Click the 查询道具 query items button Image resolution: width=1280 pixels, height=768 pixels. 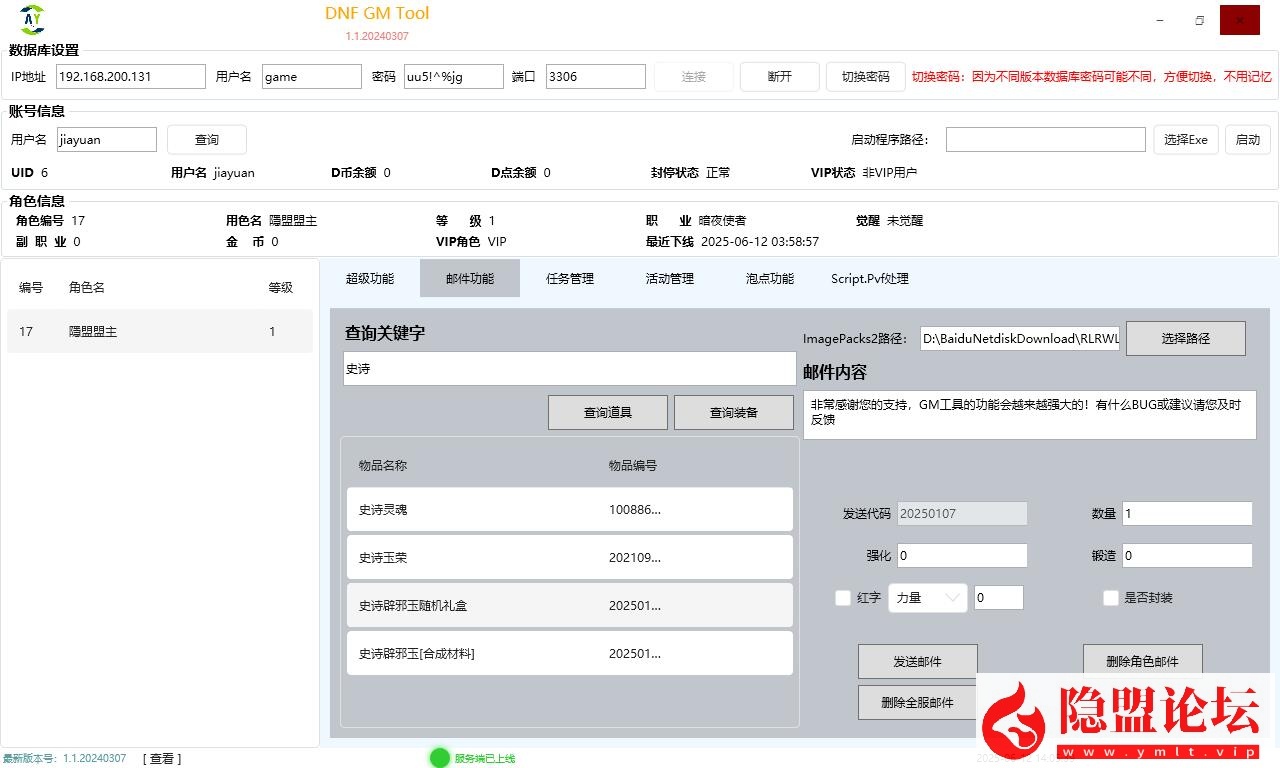pos(607,412)
